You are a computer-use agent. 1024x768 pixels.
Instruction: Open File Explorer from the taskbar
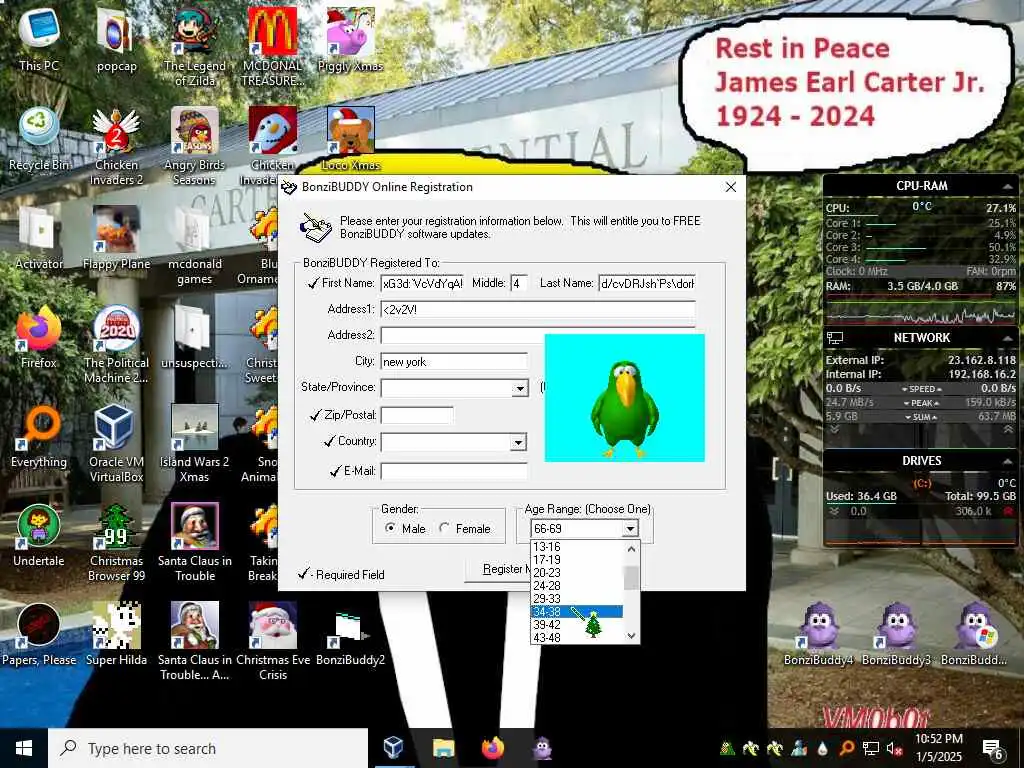pos(443,748)
